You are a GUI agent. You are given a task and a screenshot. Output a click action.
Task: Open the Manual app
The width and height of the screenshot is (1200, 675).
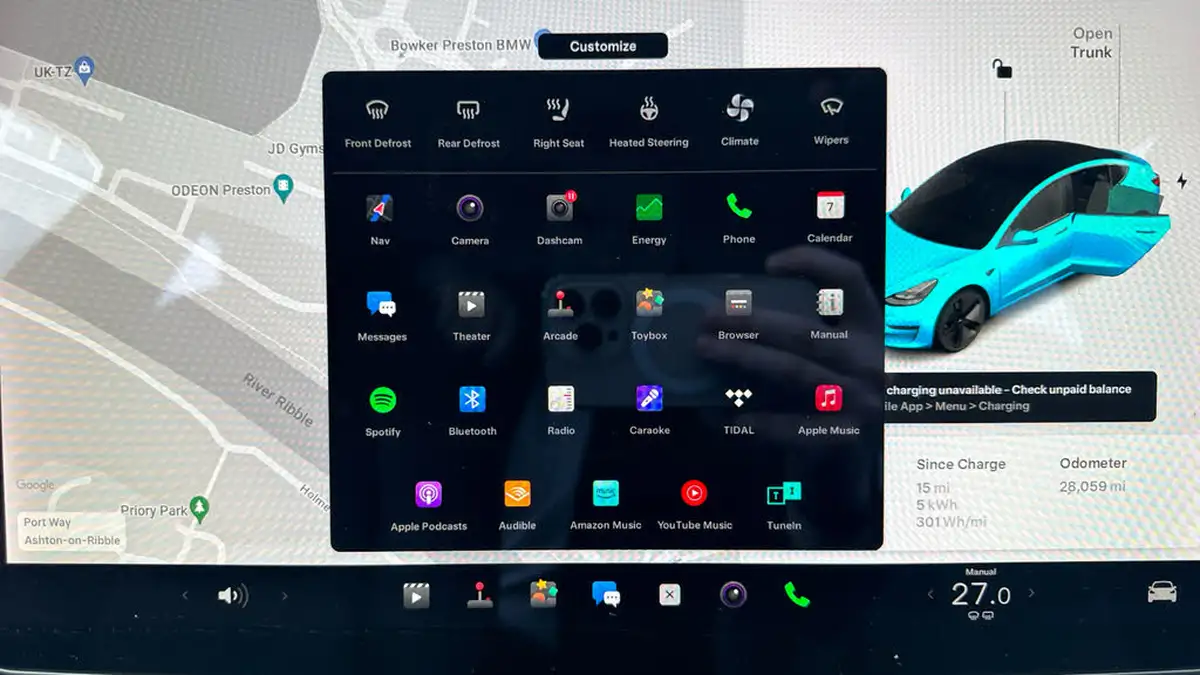coord(829,314)
